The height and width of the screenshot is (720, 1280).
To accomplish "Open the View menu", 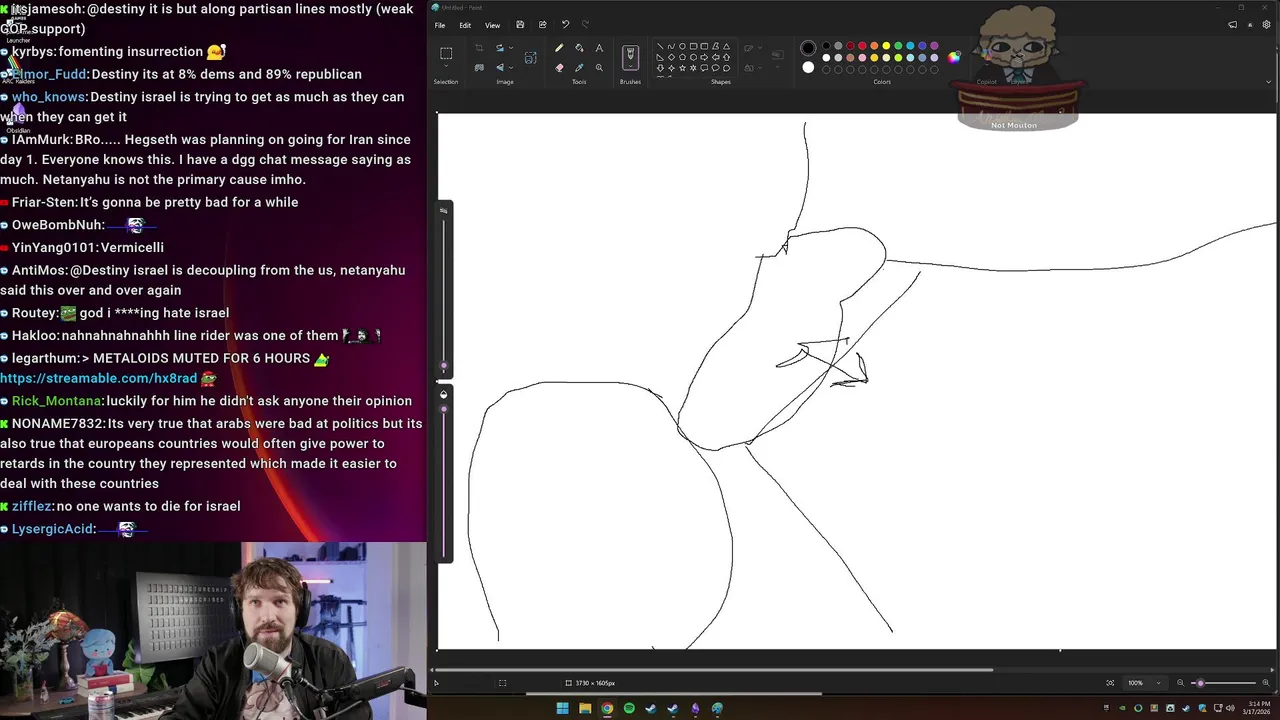I will [493, 25].
